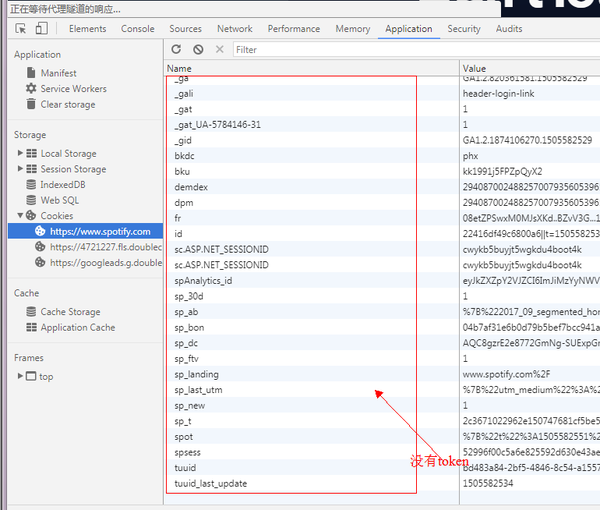Activate the inspect element picker icon

point(20,29)
